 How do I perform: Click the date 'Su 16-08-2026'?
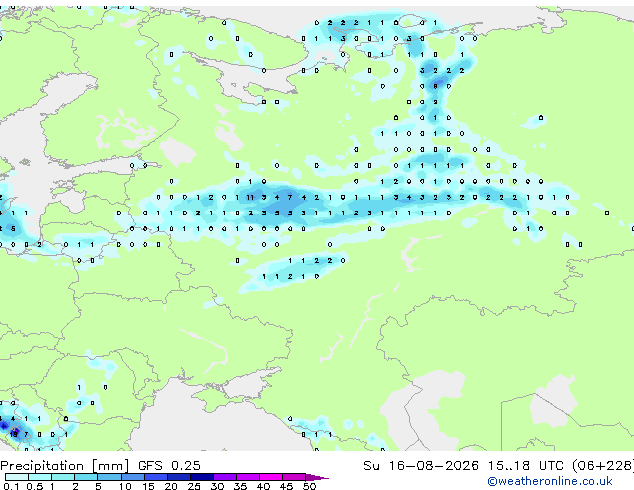click(x=421, y=466)
